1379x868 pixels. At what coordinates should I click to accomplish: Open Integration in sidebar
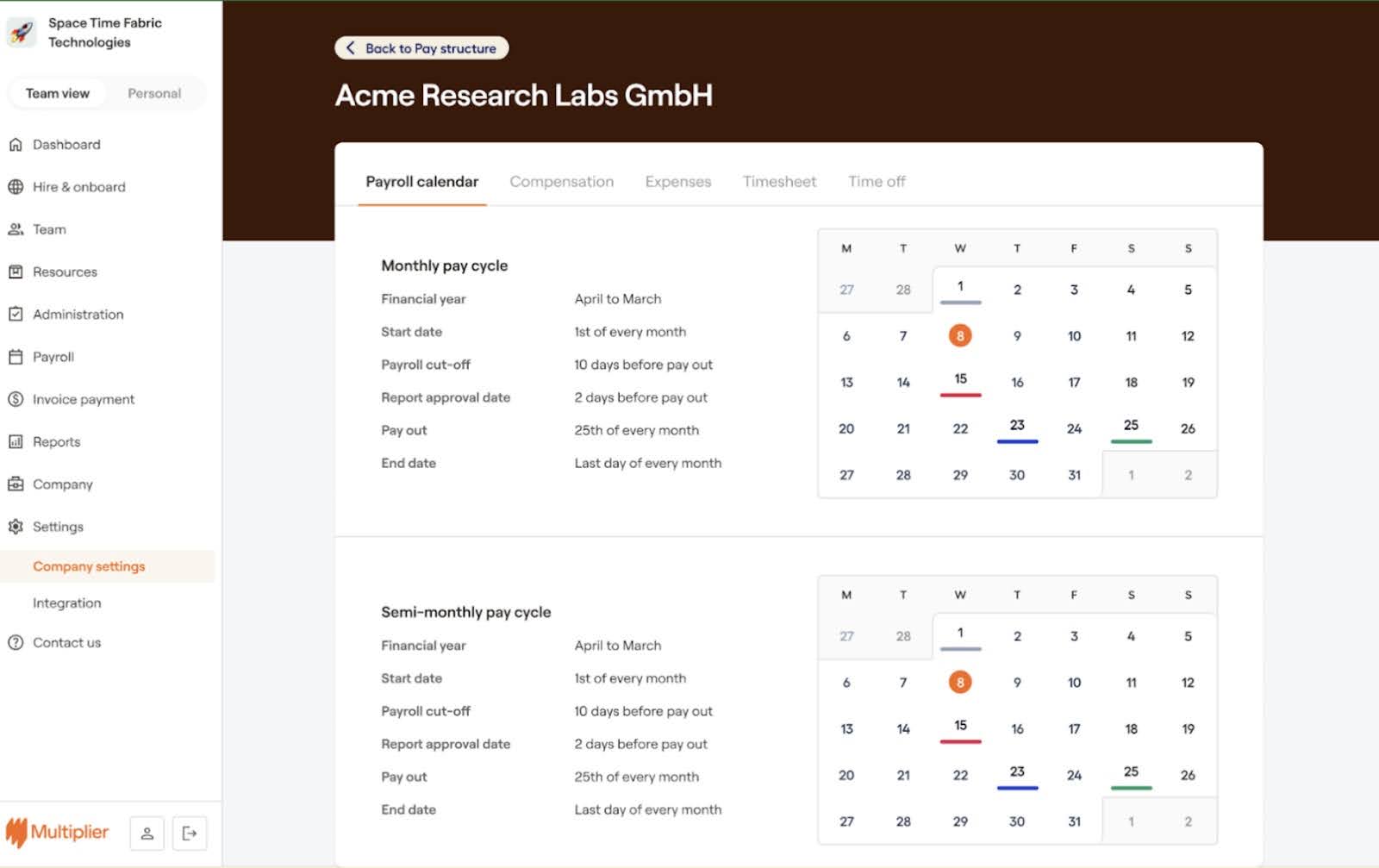tap(67, 603)
